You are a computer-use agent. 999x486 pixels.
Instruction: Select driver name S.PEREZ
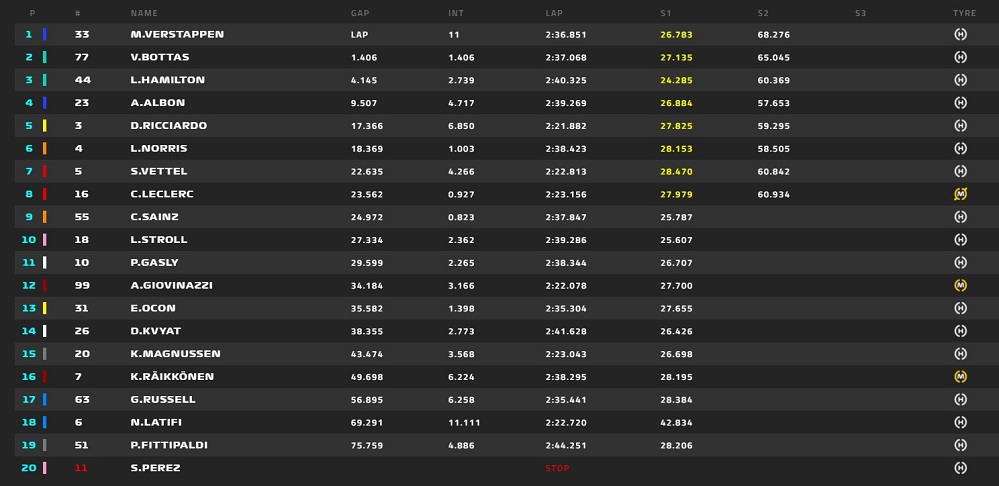(155, 468)
